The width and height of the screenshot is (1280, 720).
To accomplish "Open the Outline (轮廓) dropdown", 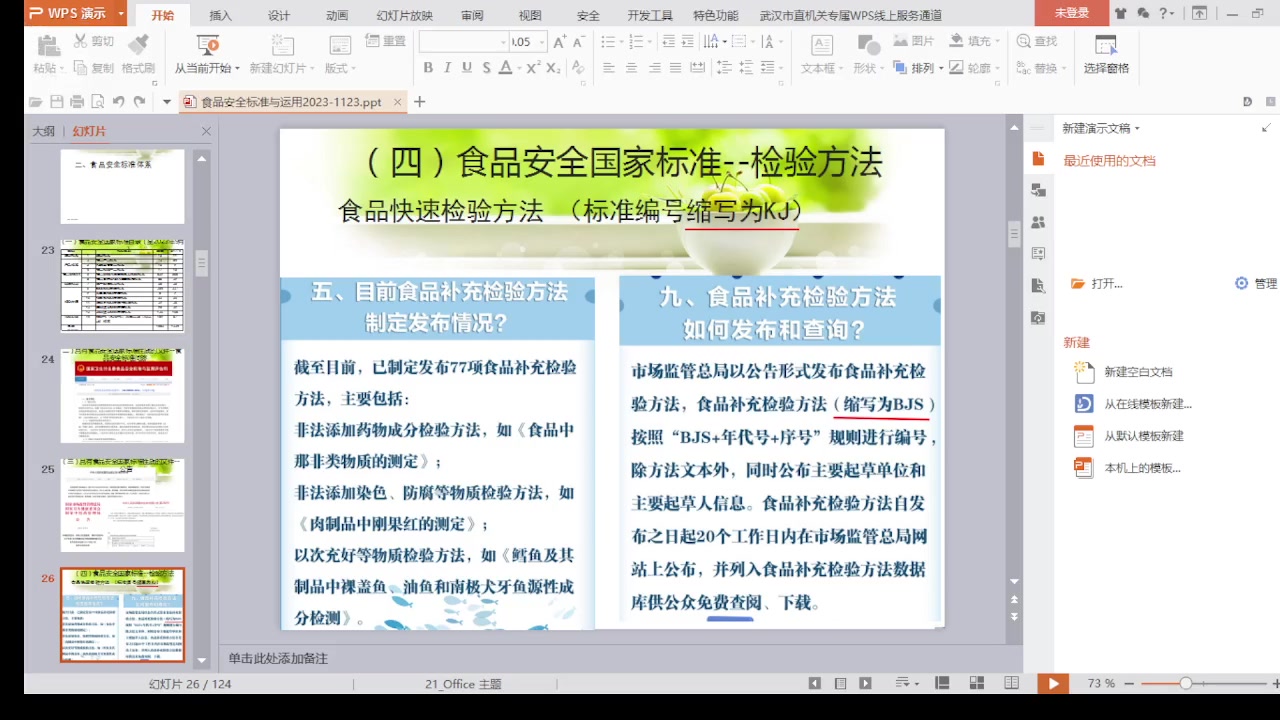I will [976, 68].
